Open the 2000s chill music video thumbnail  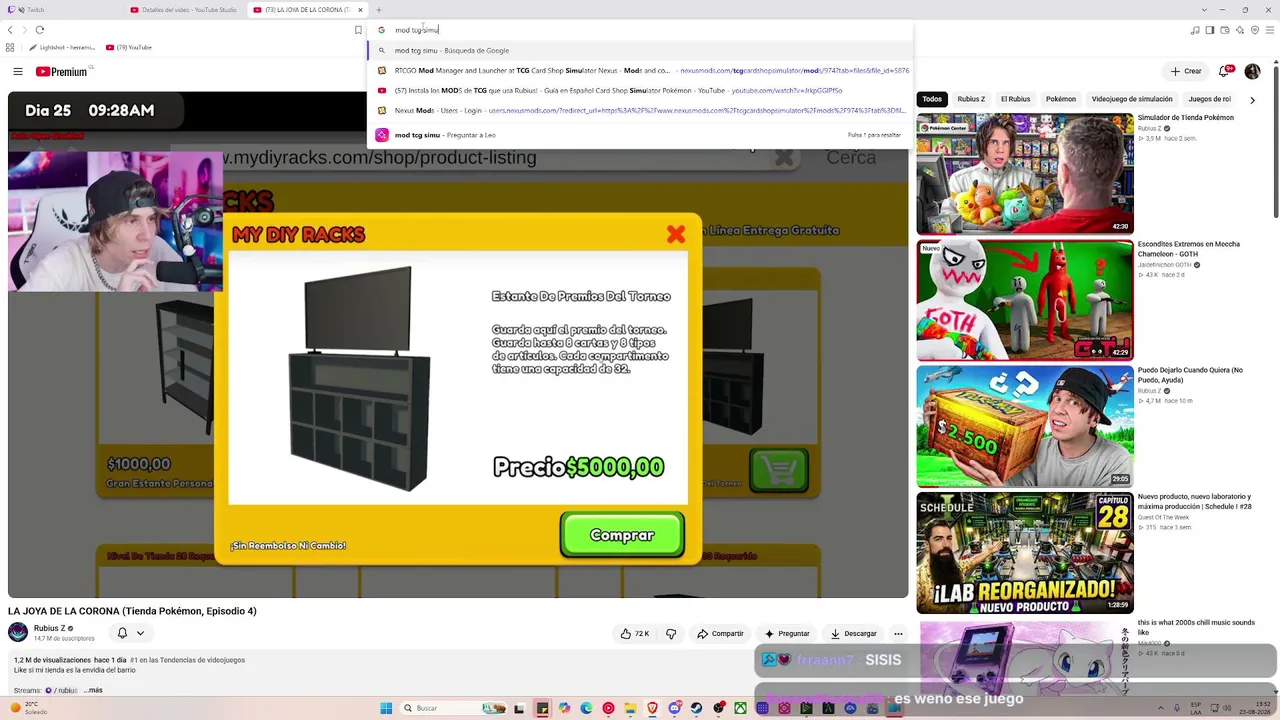1025,660
